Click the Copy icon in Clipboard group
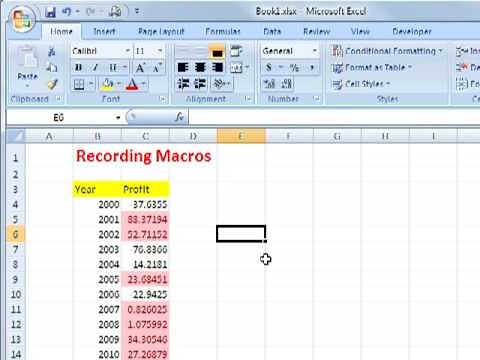The width and height of the screenshot is (480, 360). [x=52, y=68]
